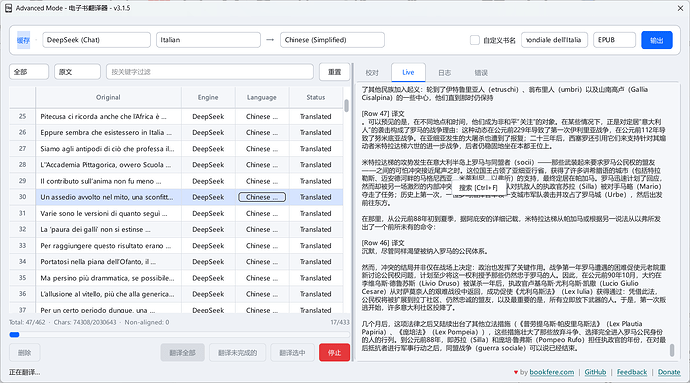
Task: Open the Italian source language dropdown
Action: click(208, 40)
